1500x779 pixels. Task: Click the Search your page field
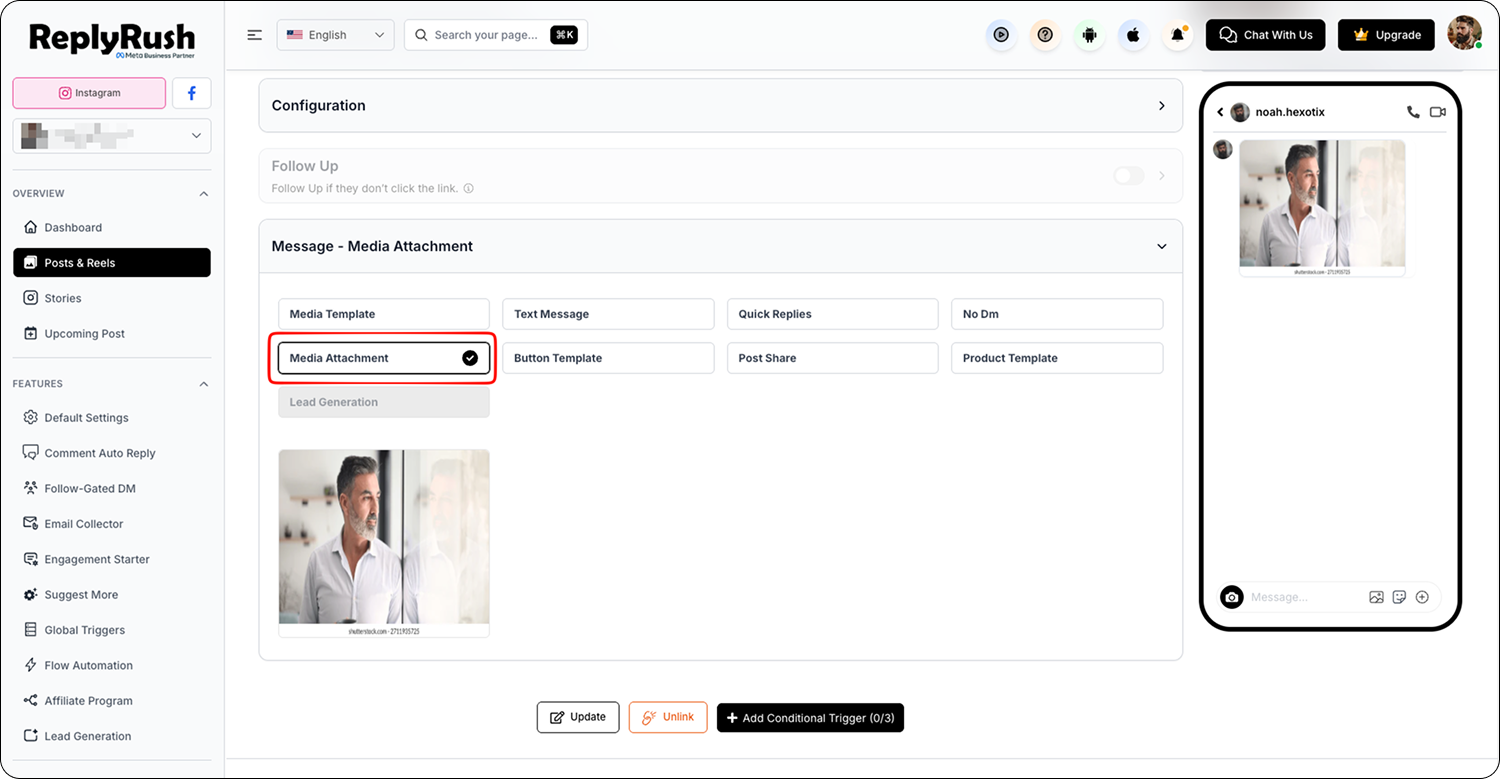click(496, 35)
